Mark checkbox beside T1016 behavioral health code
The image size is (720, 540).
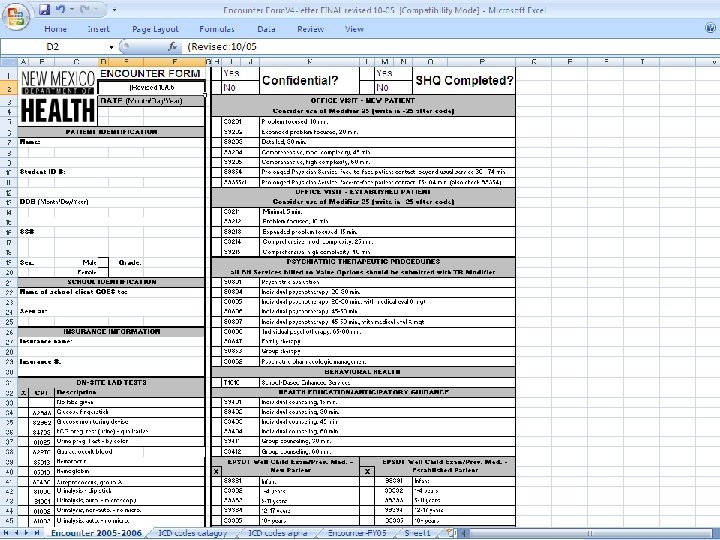[216, 382]
